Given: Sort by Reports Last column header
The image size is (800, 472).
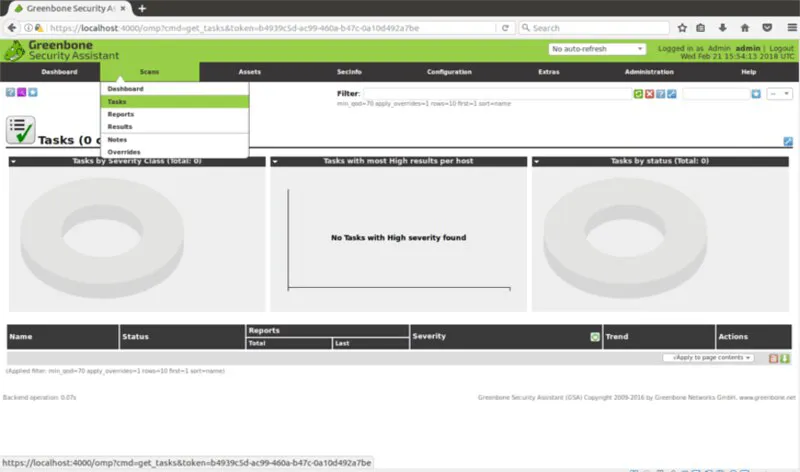Looking at the screenshot, I should pyautogui.click(x=342, y=343).
